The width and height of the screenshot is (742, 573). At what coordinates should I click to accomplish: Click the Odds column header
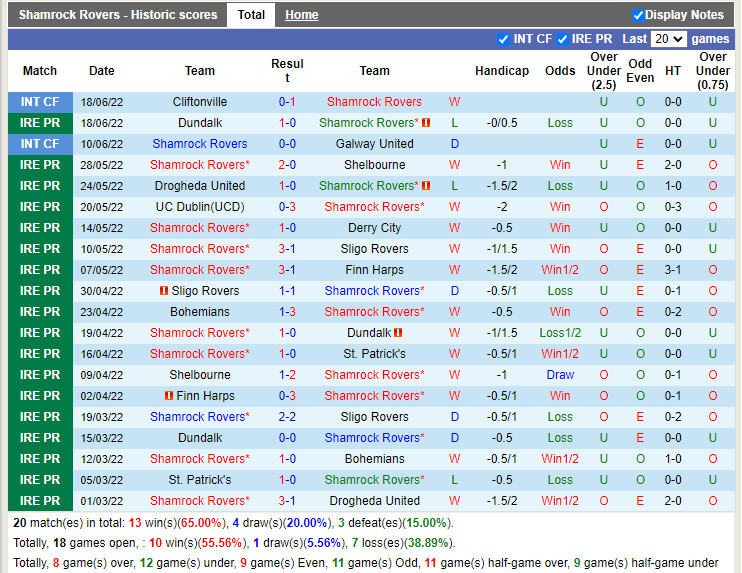coord(560,71)
